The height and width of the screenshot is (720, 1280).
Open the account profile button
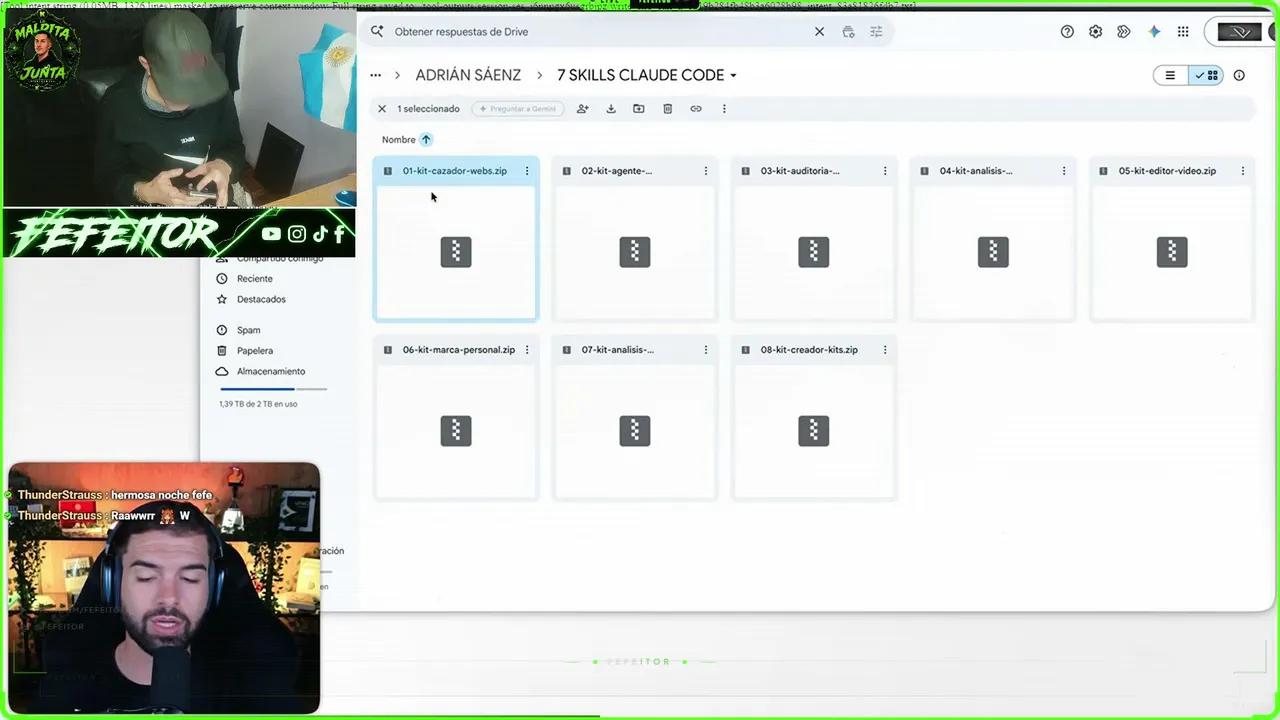(x=1239, y=32)
